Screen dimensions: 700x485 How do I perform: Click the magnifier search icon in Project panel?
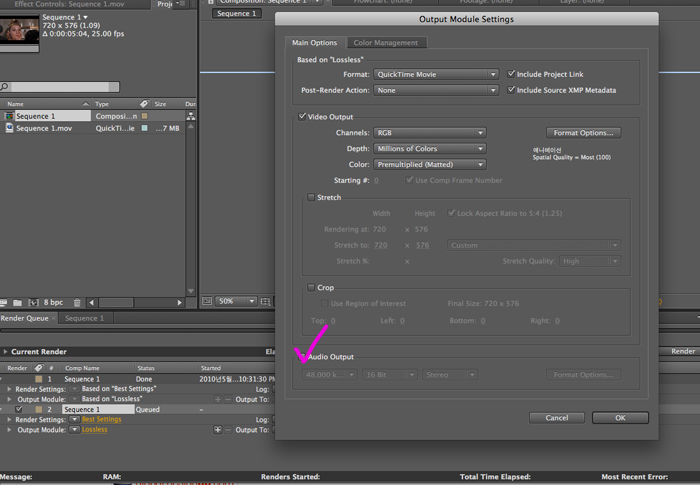4,87
